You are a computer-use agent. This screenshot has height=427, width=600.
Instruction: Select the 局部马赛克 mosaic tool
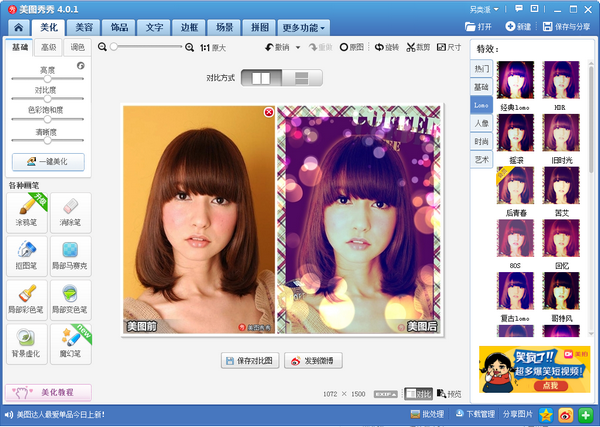[70, 256]
